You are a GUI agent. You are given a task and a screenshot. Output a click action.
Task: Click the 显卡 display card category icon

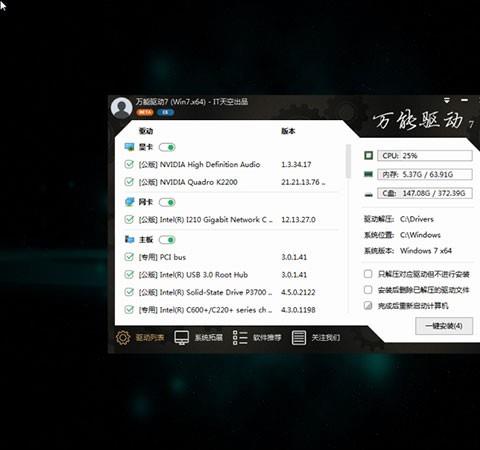point(129,147)
